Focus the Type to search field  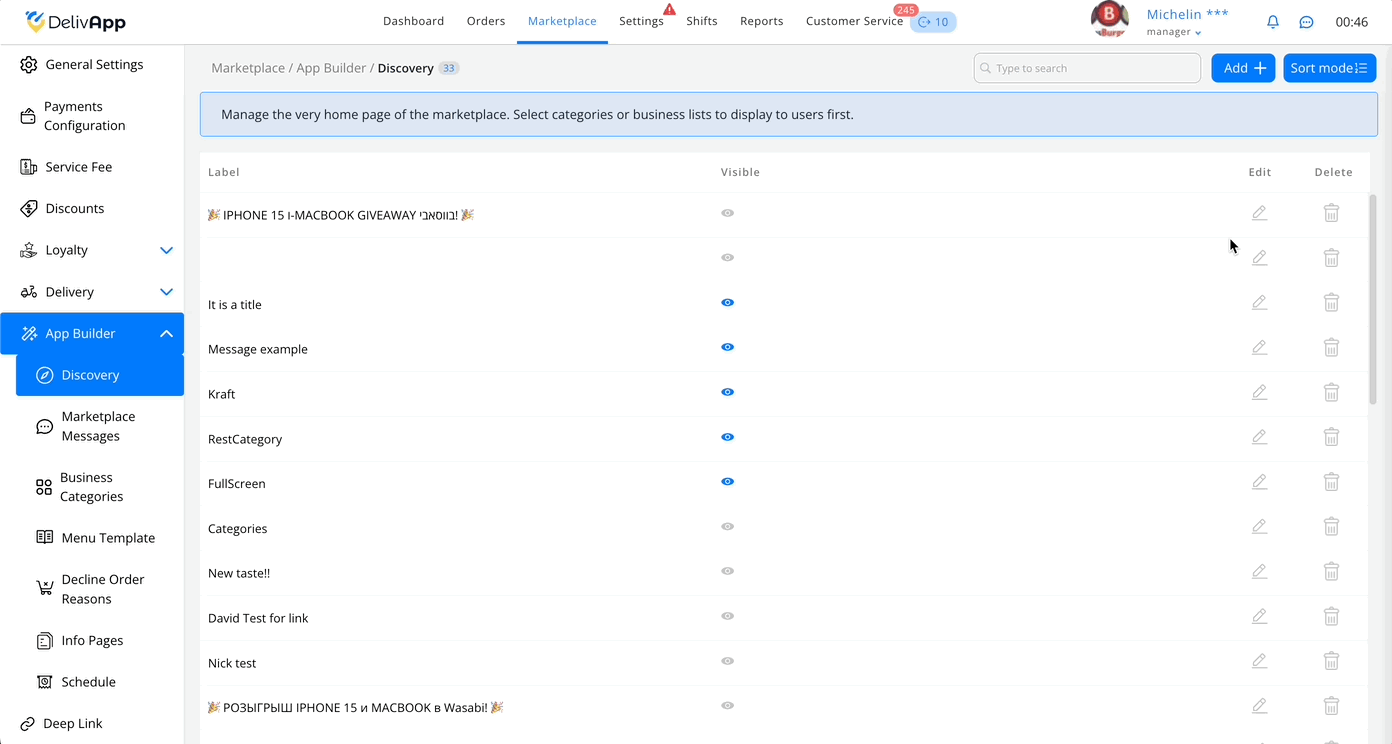1087,68
